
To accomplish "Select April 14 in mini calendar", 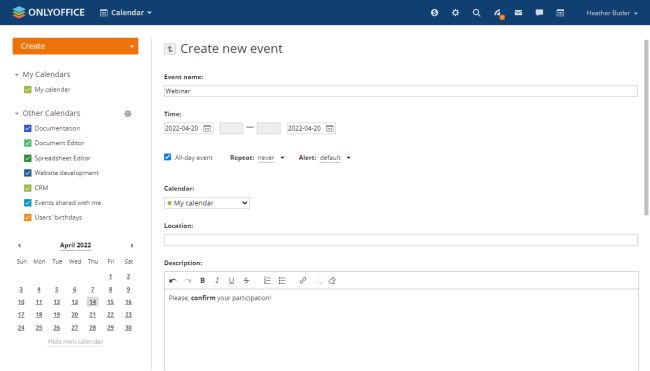I will coord(92,302).
